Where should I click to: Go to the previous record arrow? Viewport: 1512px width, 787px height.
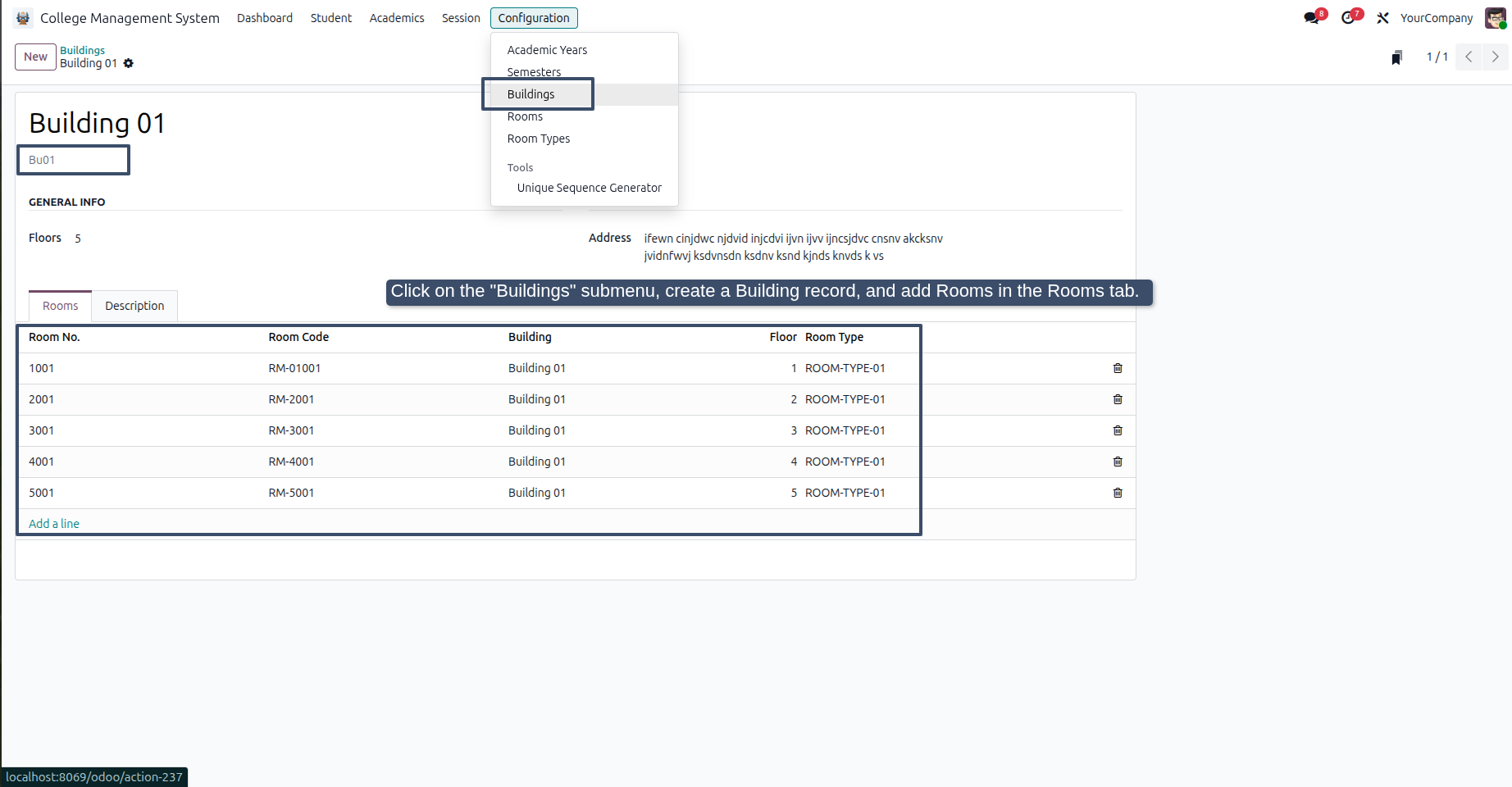[1469, 57]
